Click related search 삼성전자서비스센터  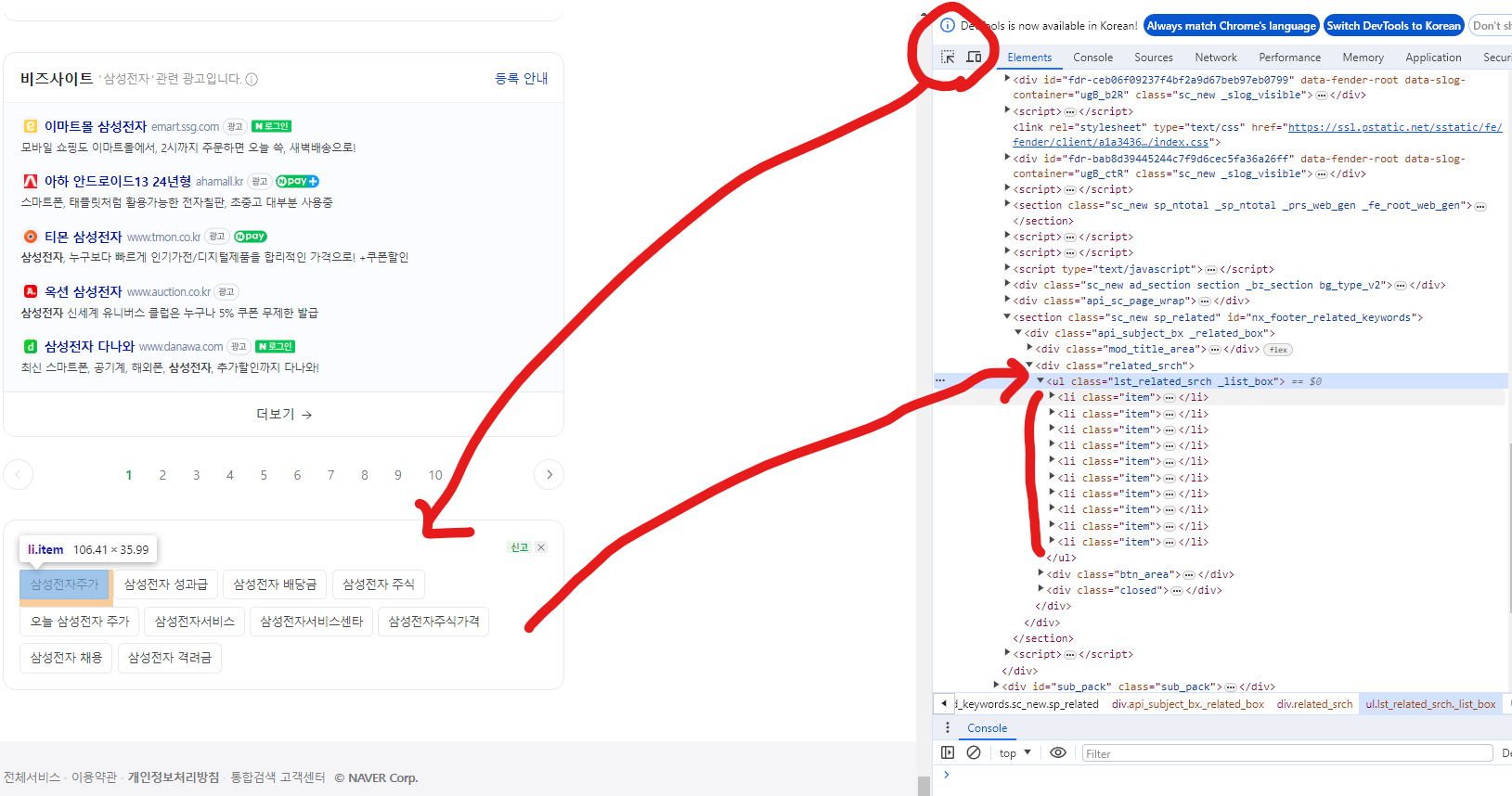pyautogui.click(x=311, y=621)
